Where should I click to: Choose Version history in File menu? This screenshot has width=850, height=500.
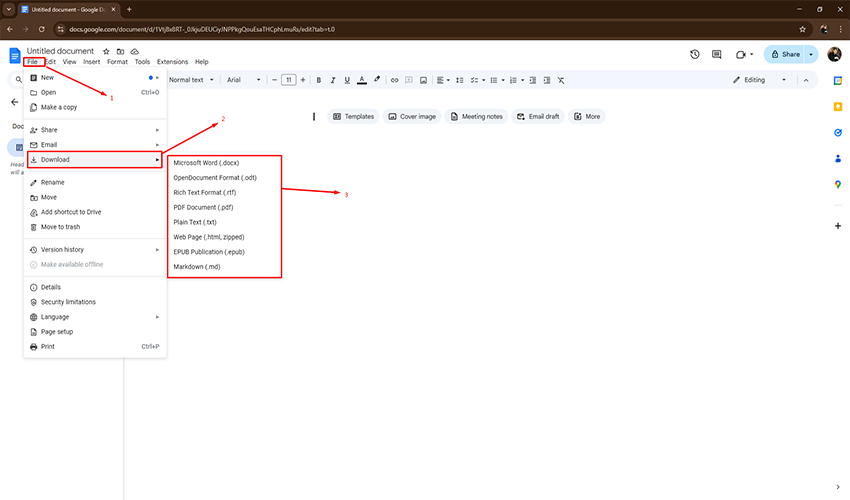[95, 249]
